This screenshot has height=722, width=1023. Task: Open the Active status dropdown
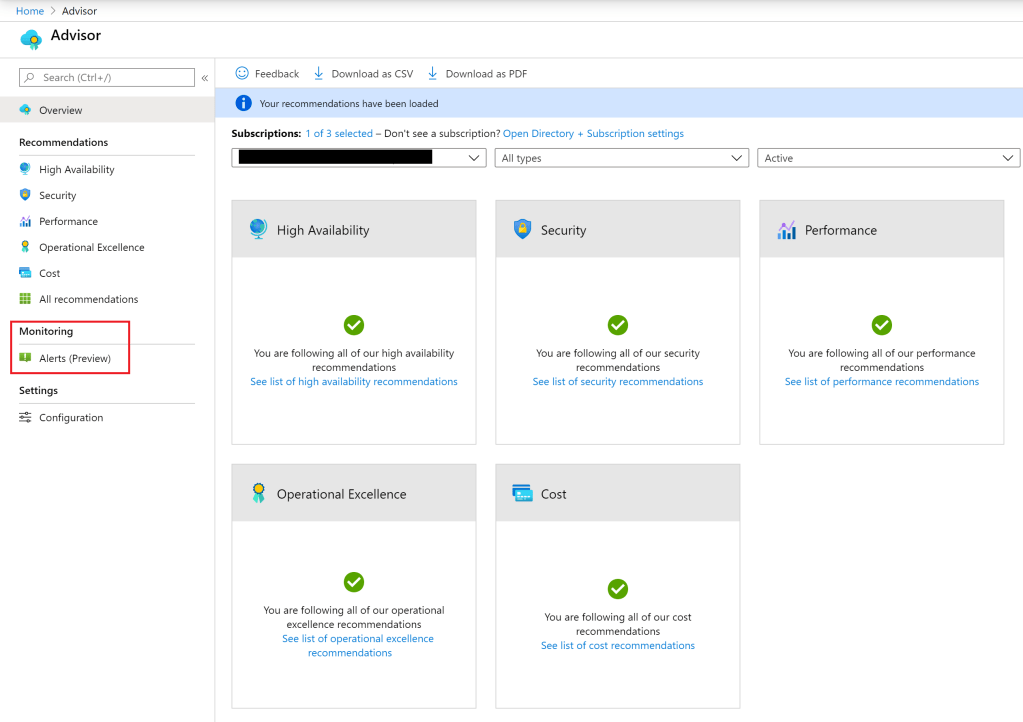click(x=888, y=158)
